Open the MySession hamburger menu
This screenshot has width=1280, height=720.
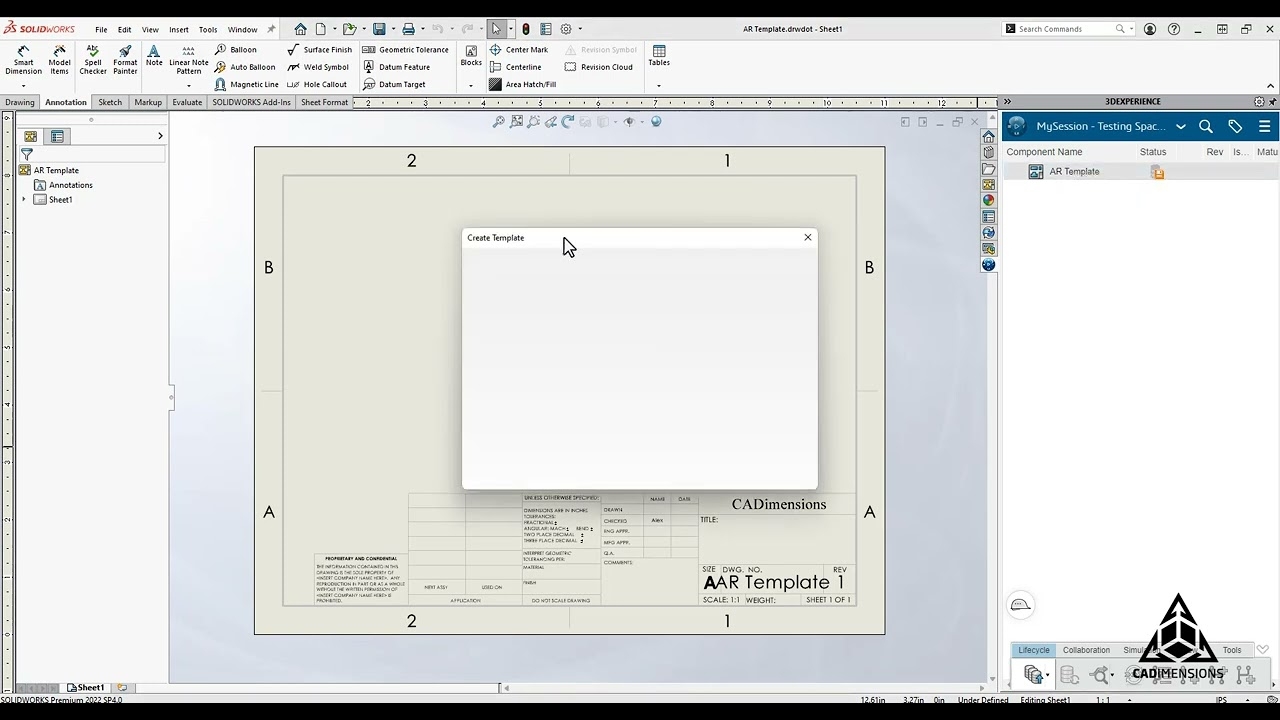(x=1264, y=126)
